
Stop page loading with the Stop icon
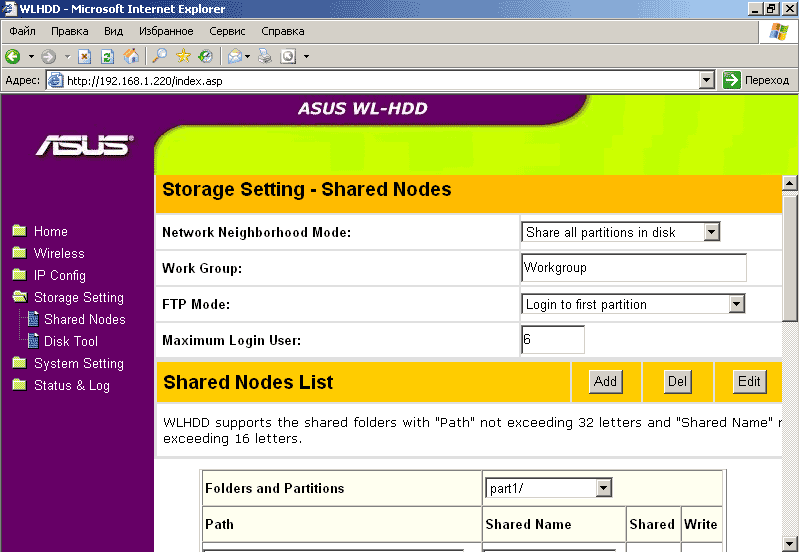(x=85, y=56)
